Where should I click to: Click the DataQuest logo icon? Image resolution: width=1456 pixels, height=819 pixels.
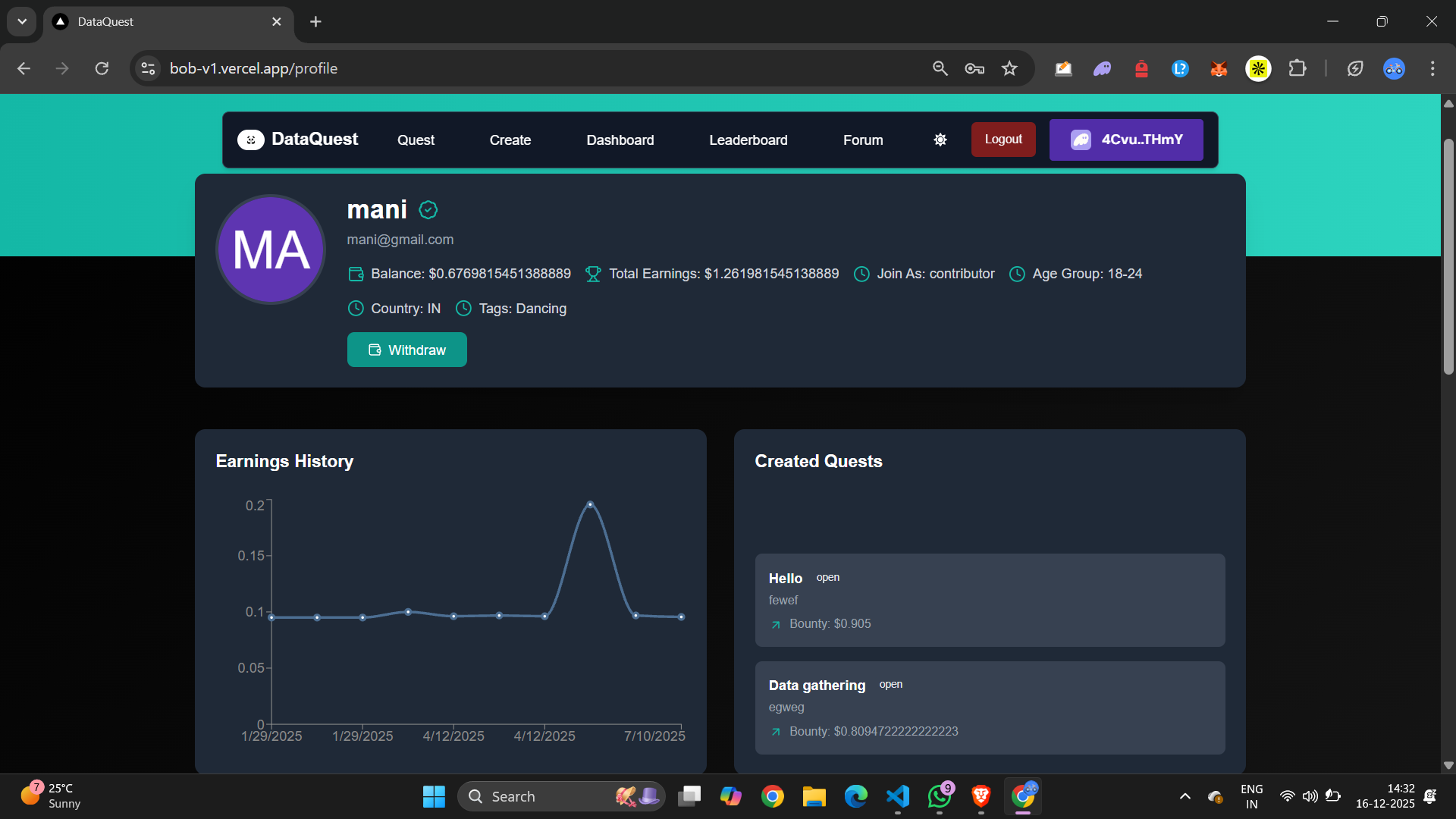pos(250,140)
